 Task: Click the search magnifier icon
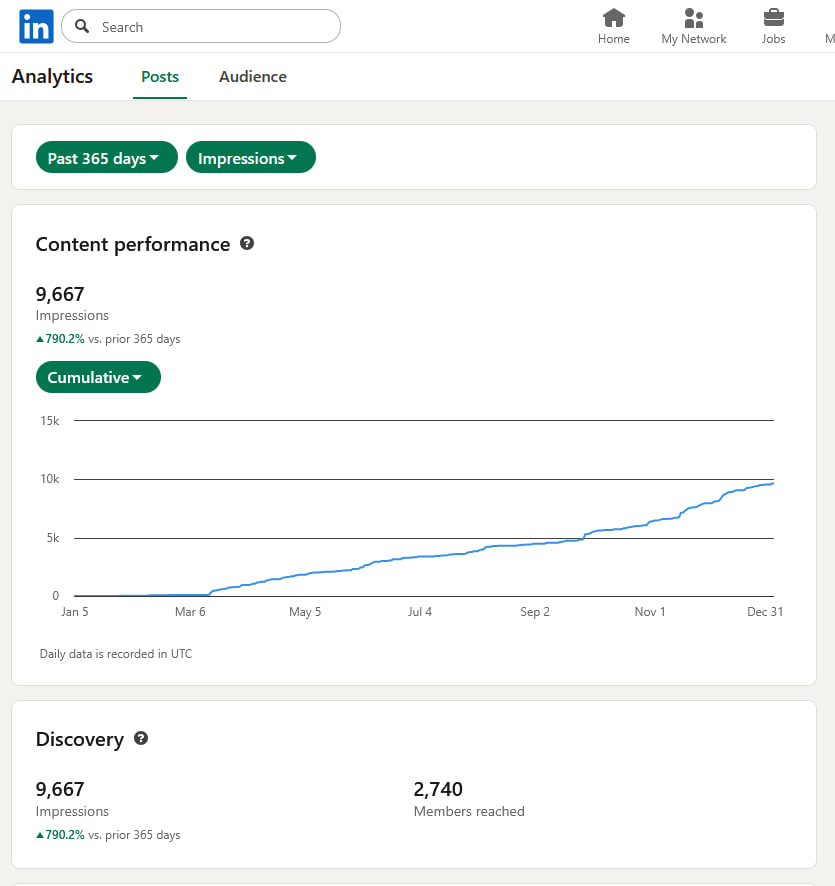tap(83, 27)
